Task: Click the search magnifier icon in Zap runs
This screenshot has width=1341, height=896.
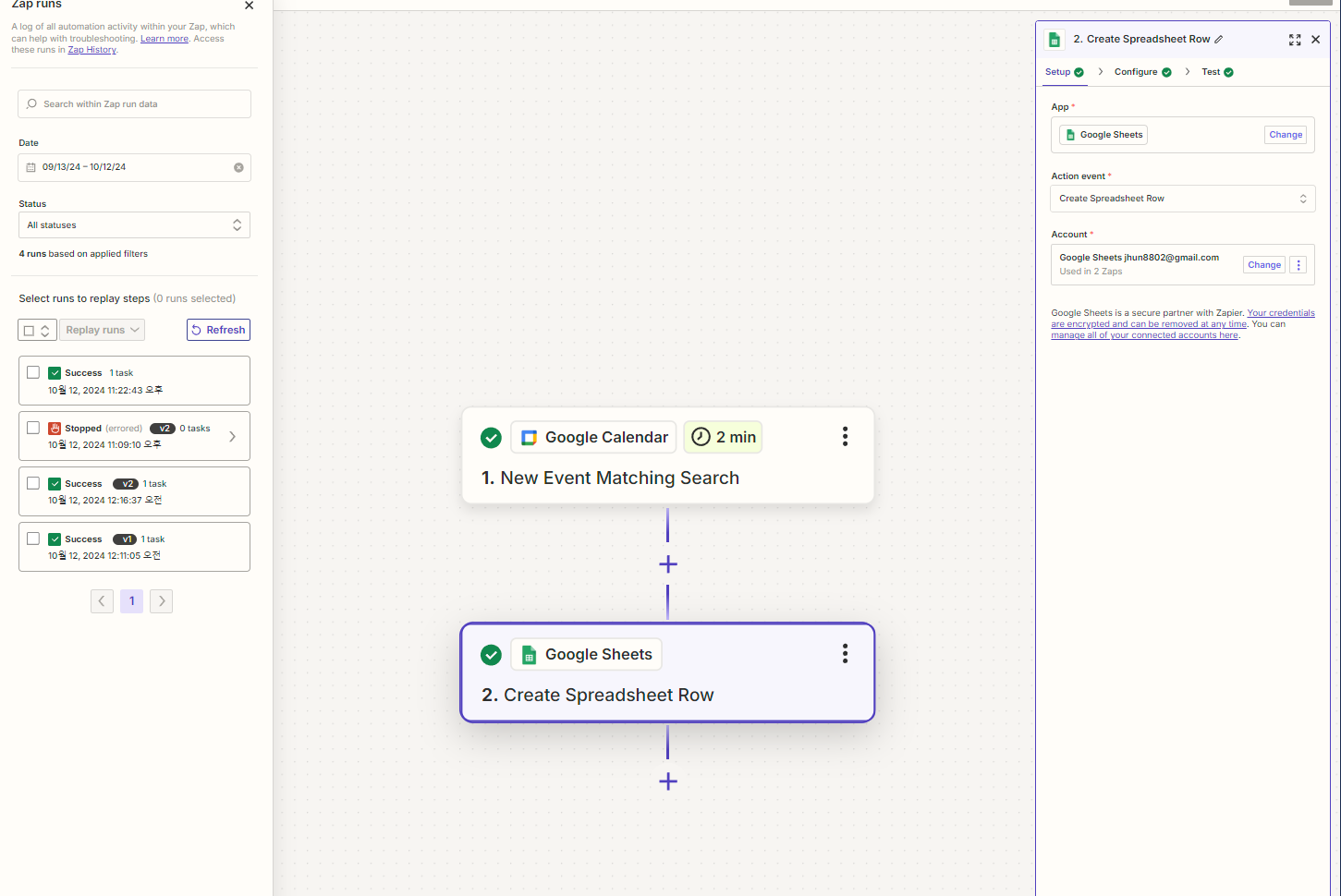Action: pos(32,104)
